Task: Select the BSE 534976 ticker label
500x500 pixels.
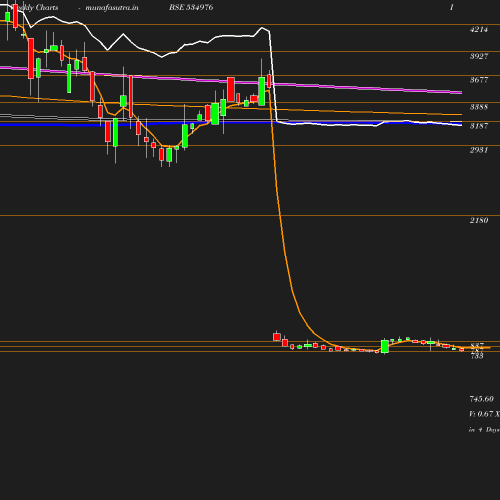Action: [x=191, y=7]
